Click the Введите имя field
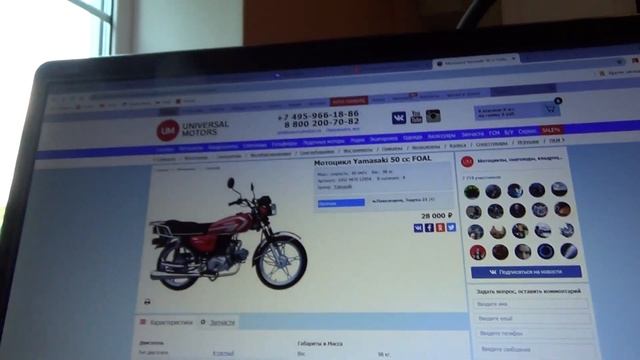Image resolution: width=640 pixels, height=360 pixels. [531, 304]
